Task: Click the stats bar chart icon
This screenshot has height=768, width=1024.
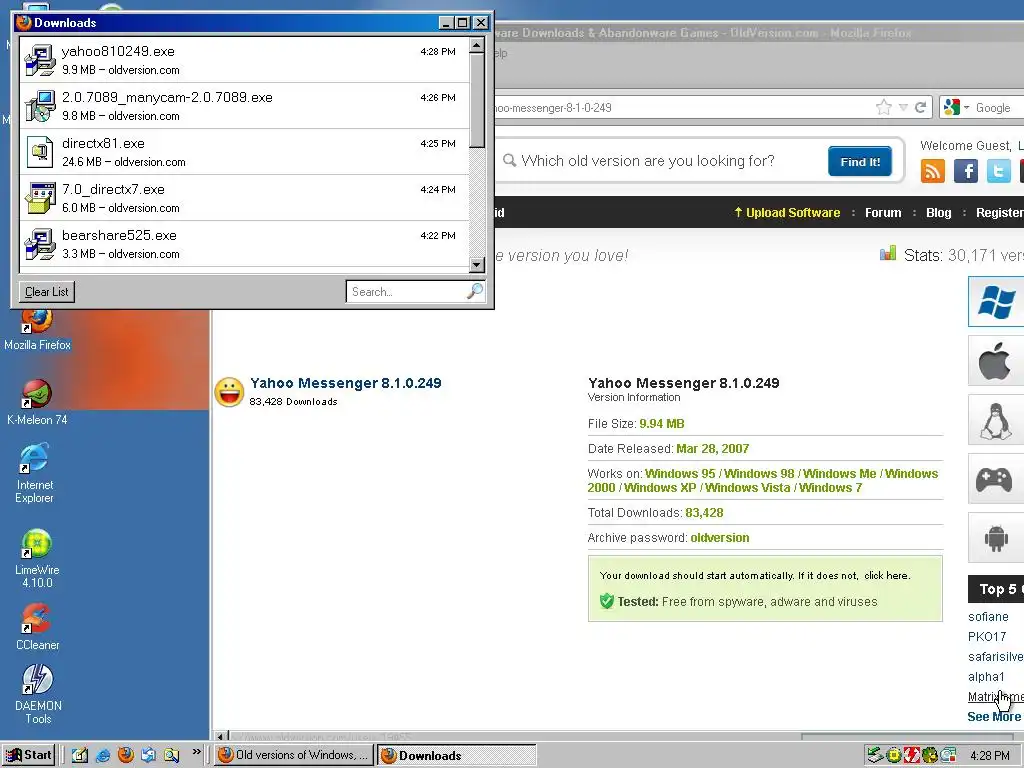Action: 888,254
